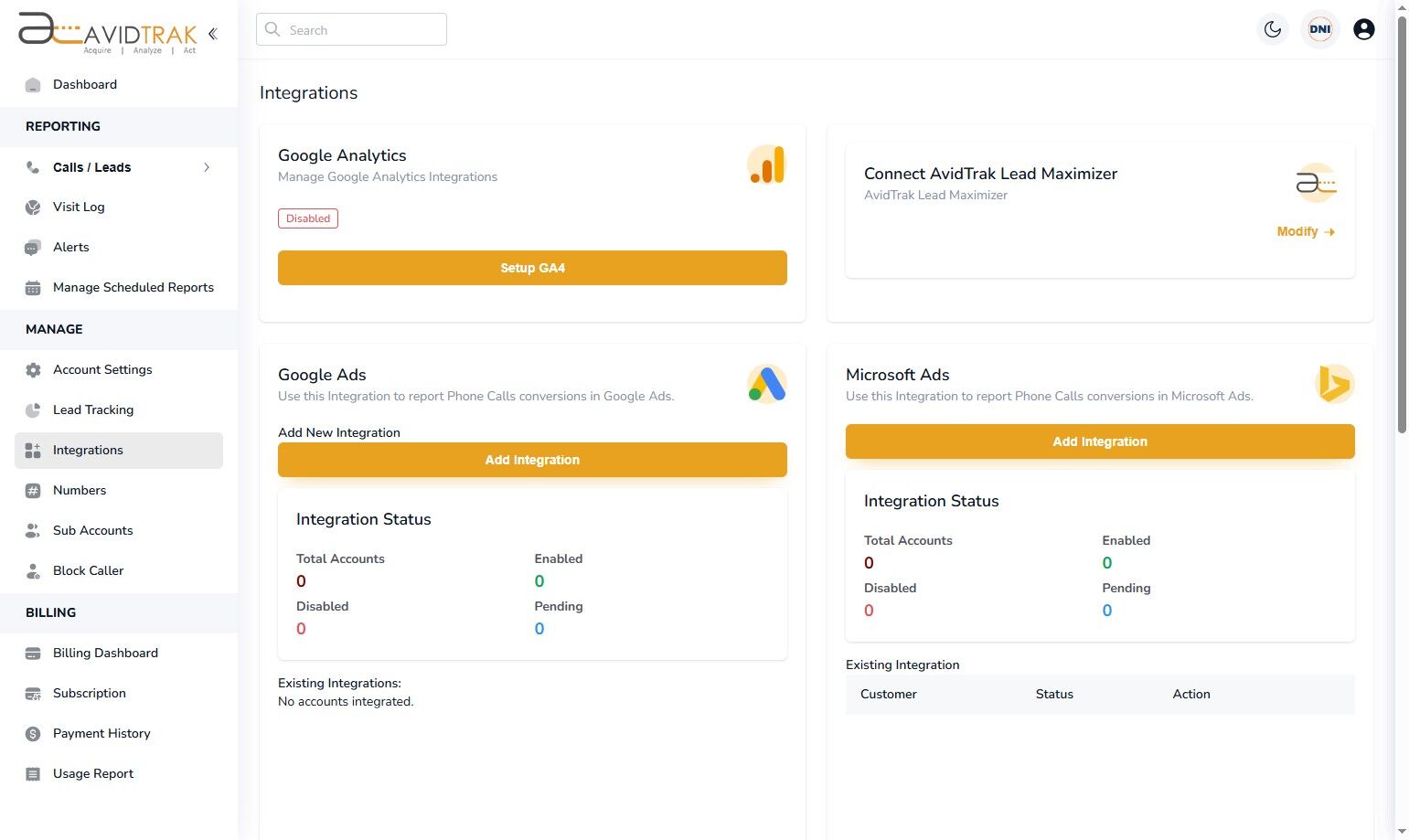Click the Action column header

1191,695
